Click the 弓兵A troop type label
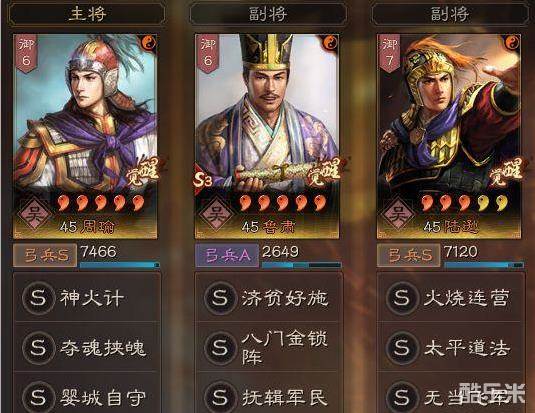 click(x=227, y=255)
